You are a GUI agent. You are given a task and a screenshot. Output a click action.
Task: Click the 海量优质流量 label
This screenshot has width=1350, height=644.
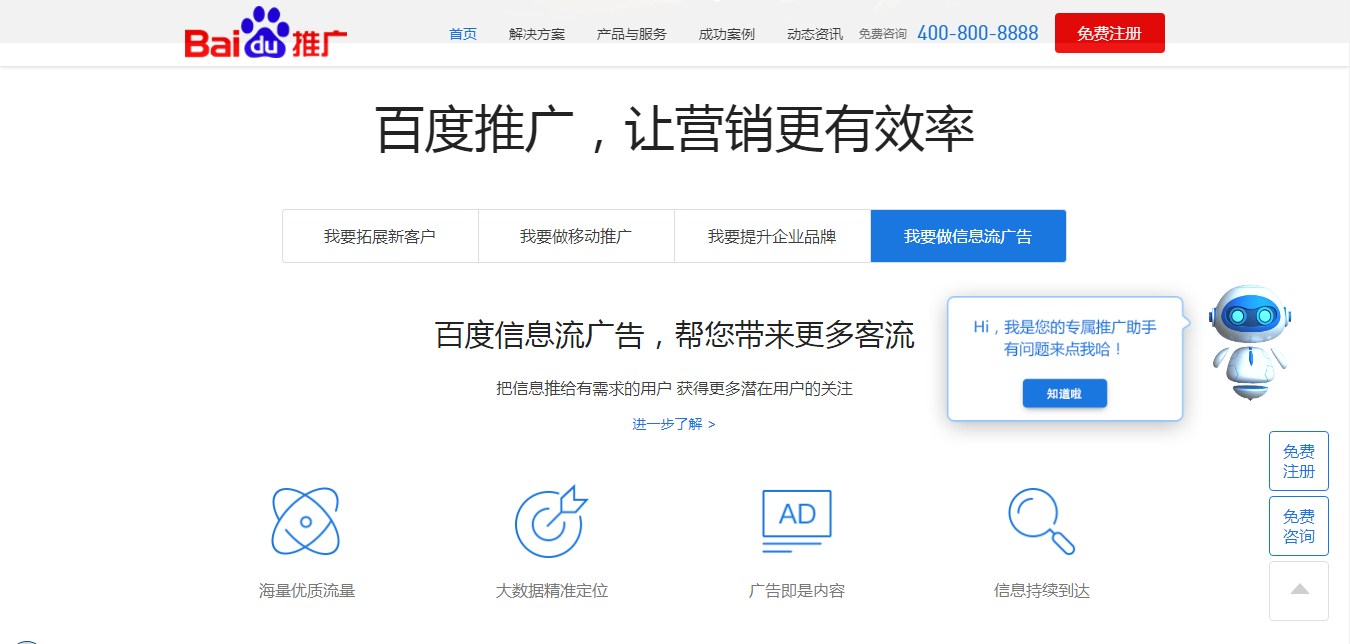pos(307,591)
